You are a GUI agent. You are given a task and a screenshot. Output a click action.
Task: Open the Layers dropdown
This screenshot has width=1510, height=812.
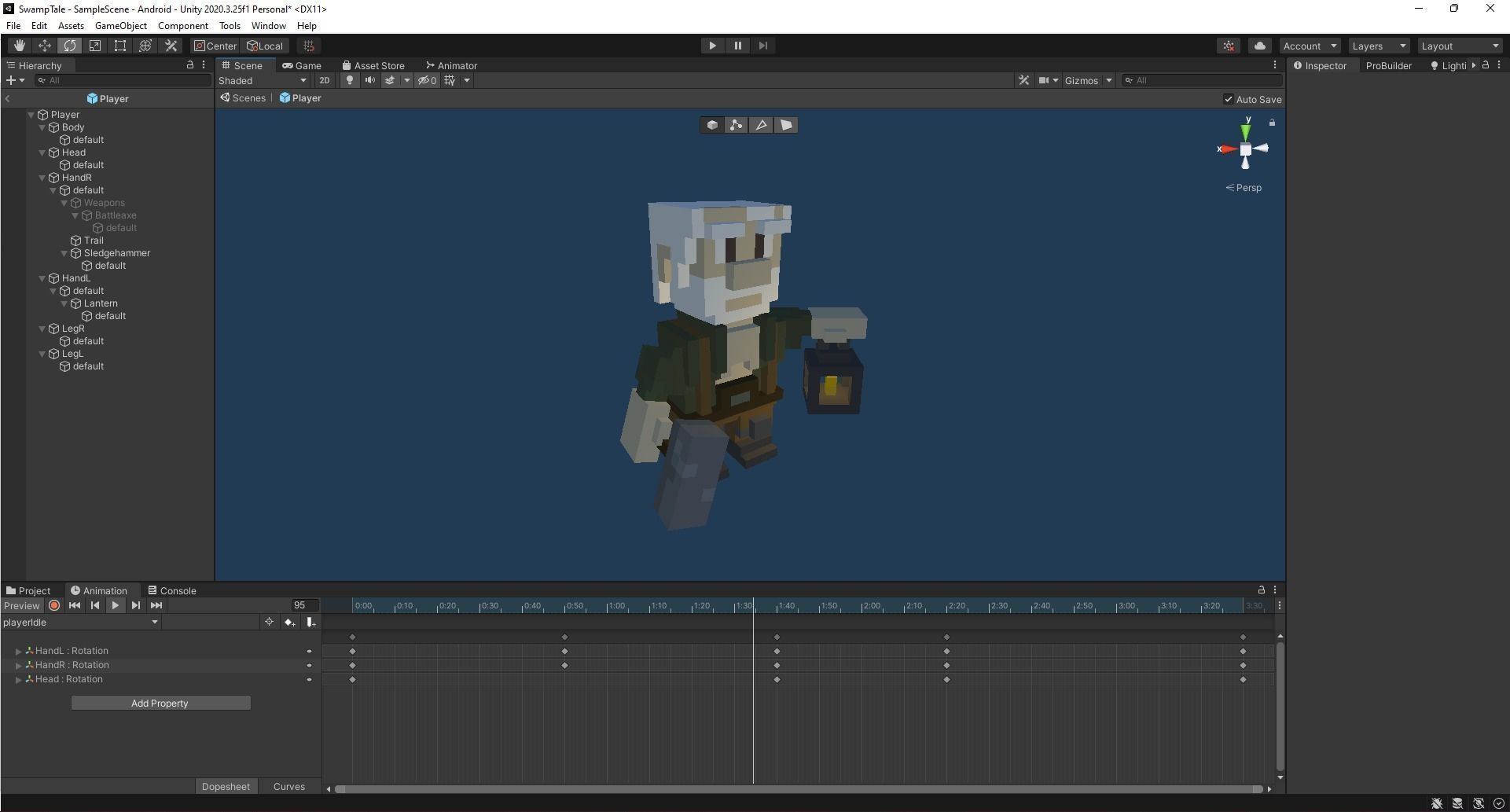[x=1379, y=46]
